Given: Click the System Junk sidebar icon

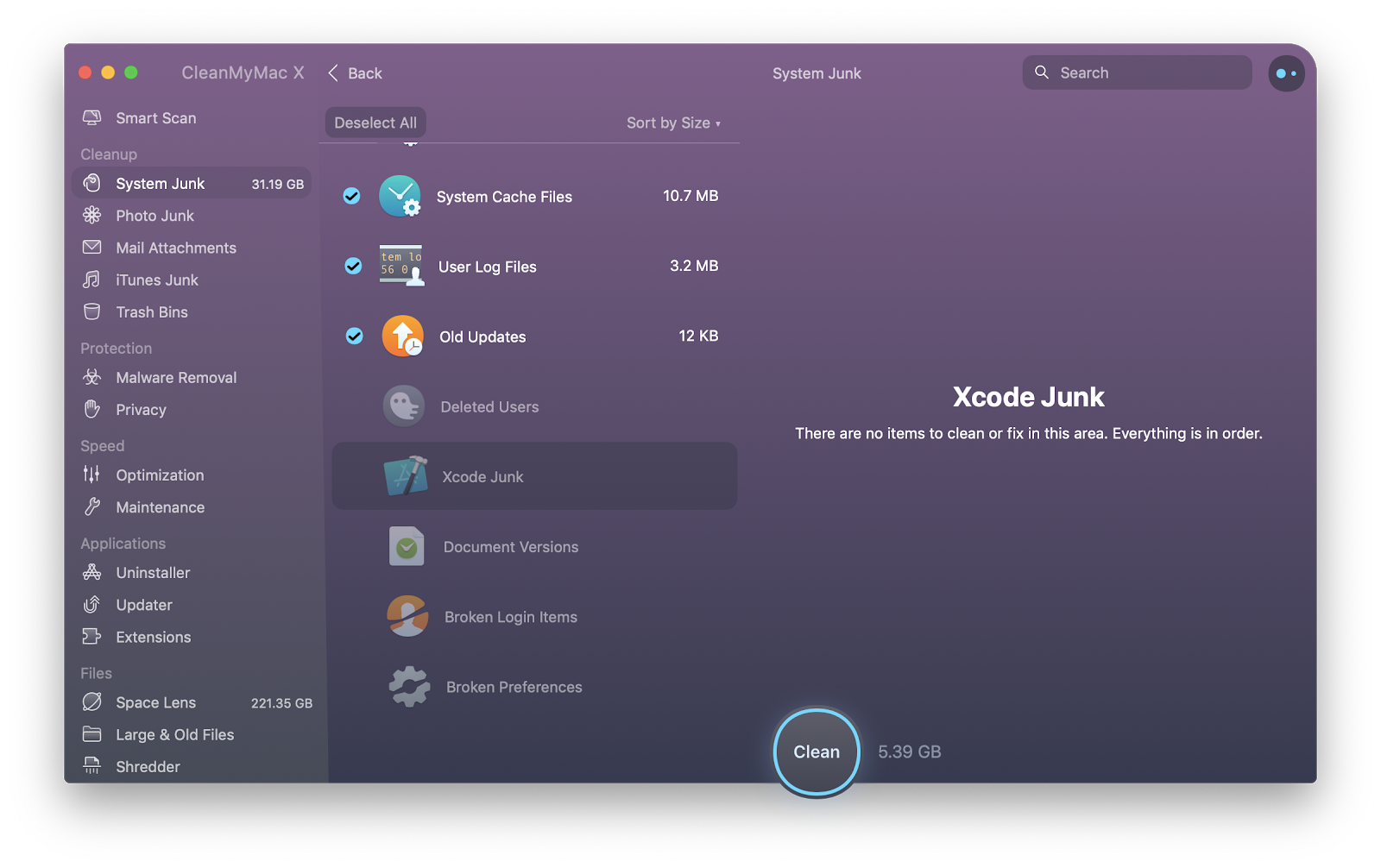Looking at the screenshot, I should pos(91,183).
